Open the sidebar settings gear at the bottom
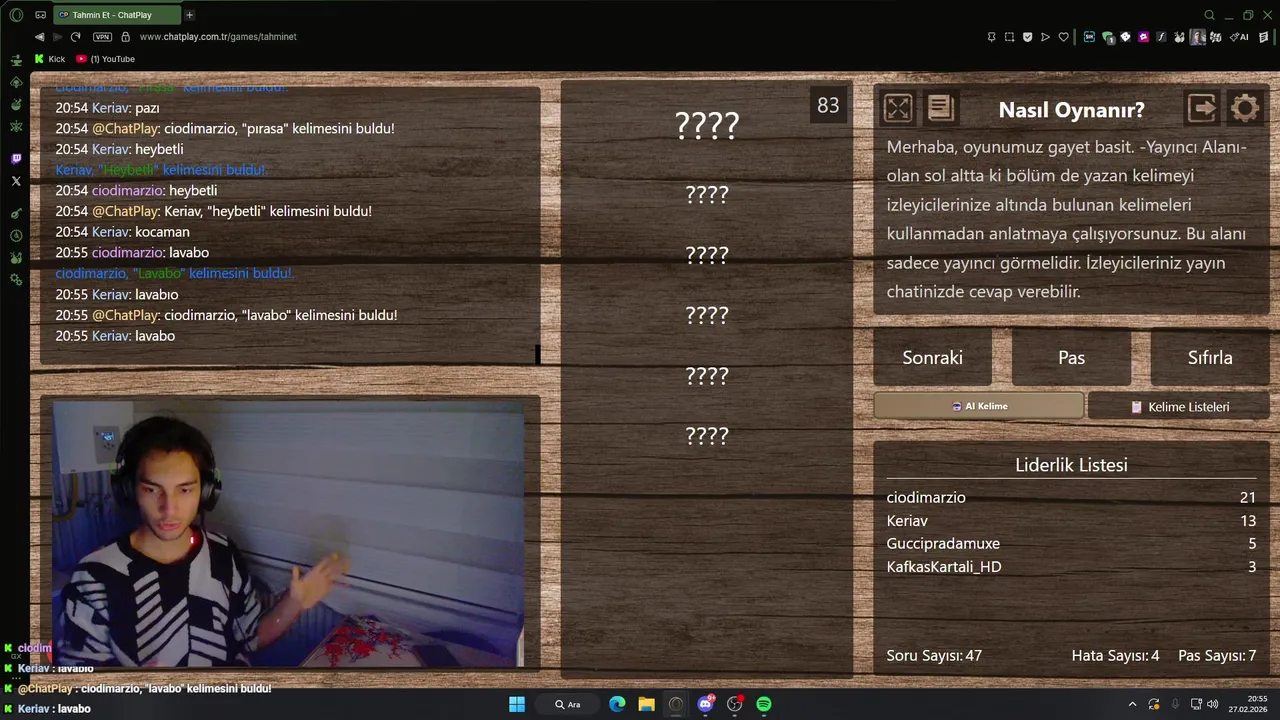 [16, 279]
